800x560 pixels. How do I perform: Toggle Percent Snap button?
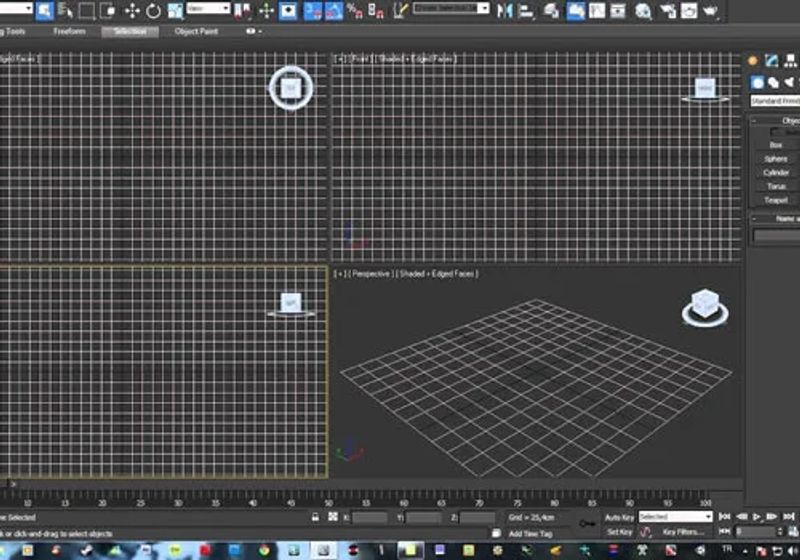coord(354,11)
